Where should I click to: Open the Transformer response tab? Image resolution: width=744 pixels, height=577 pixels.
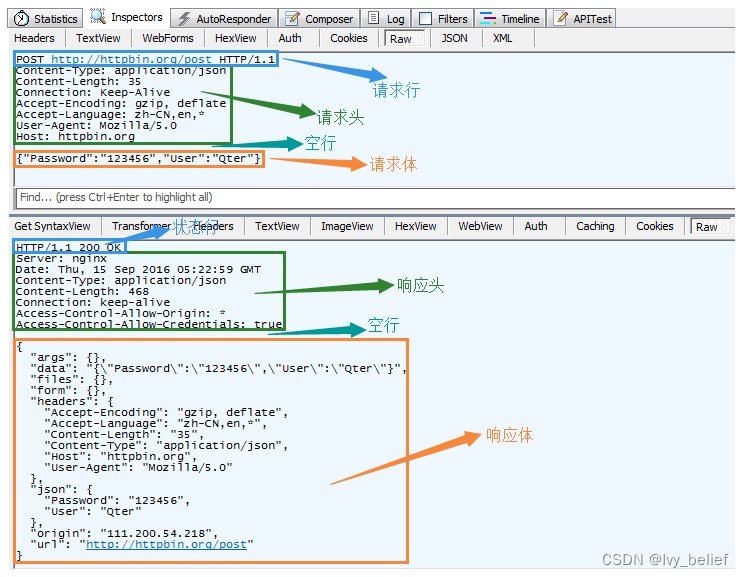pyautogui.click(x=142, y=226)
